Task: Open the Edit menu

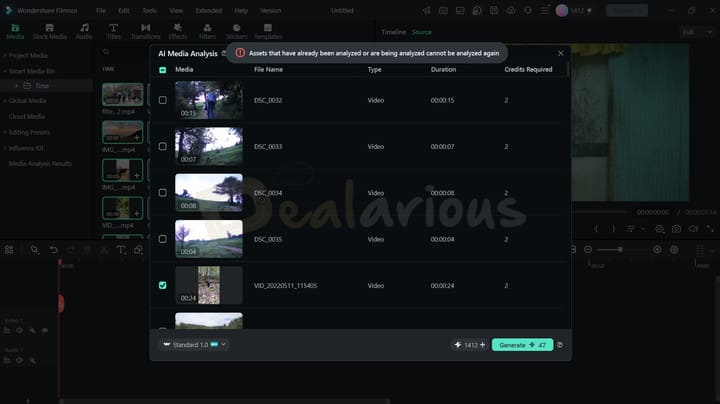Action: [124, 11]
